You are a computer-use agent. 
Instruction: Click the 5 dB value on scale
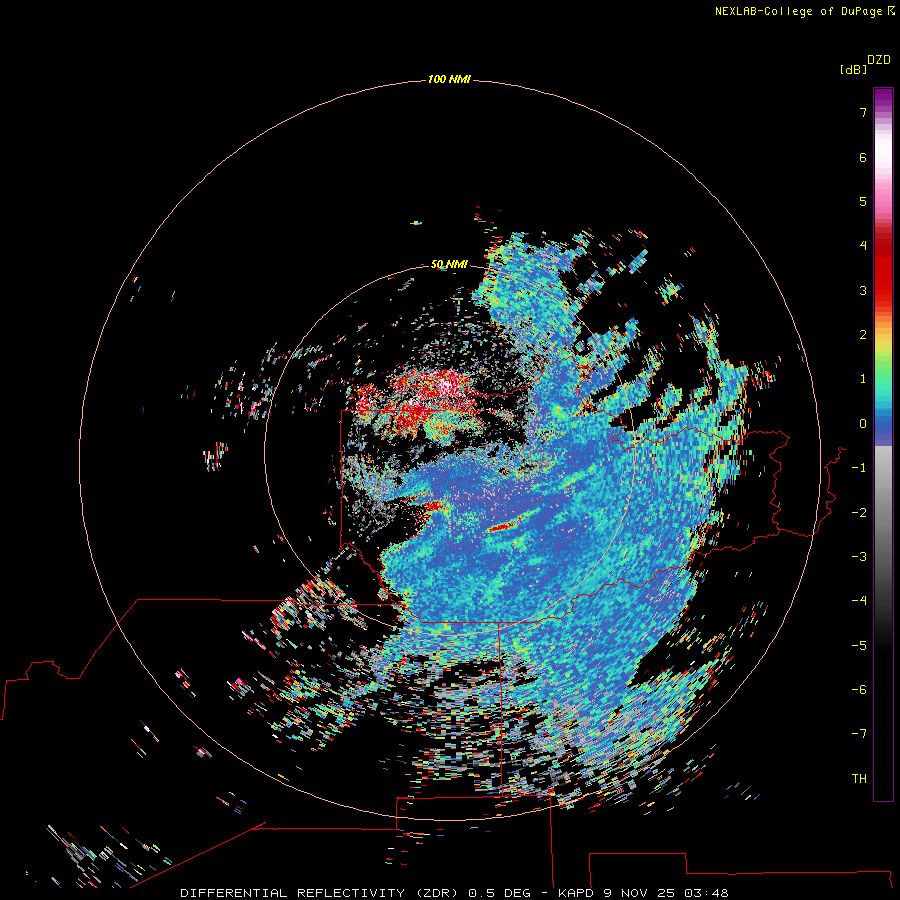(x=863, y=201)
